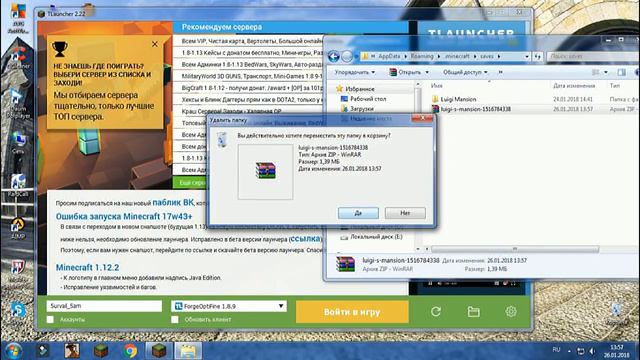Cancel deletion with the Нет button
The width and height of the screenshot is (640, 360).
(x=405, y=213)
